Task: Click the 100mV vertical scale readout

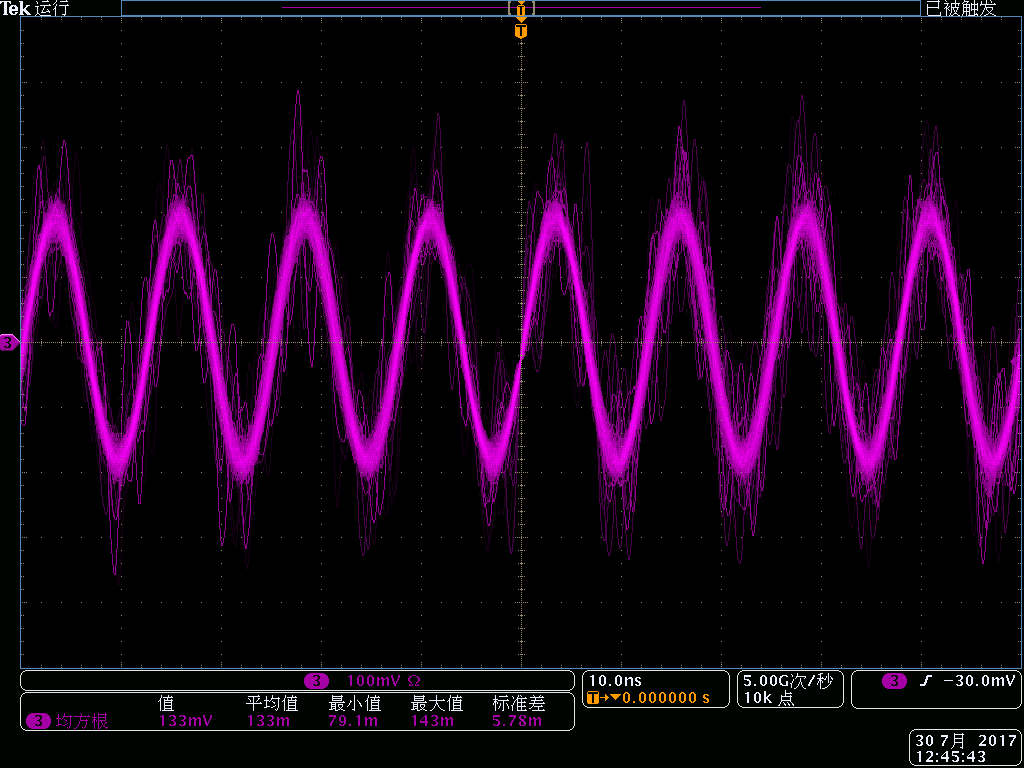Action: 375,681
